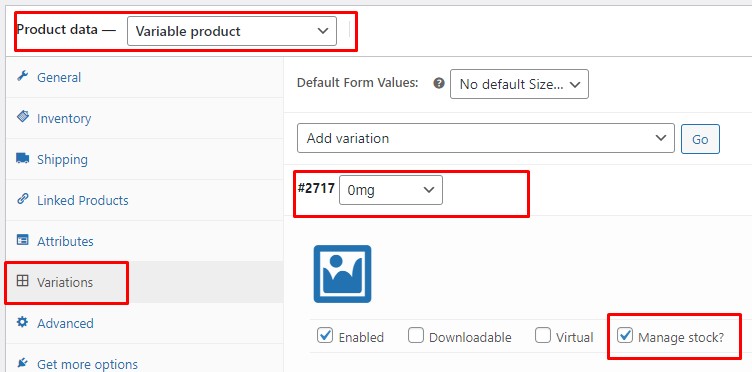Expand the Add variation dropdown
This screenshot has width=752, height=372.
[486, 139]
